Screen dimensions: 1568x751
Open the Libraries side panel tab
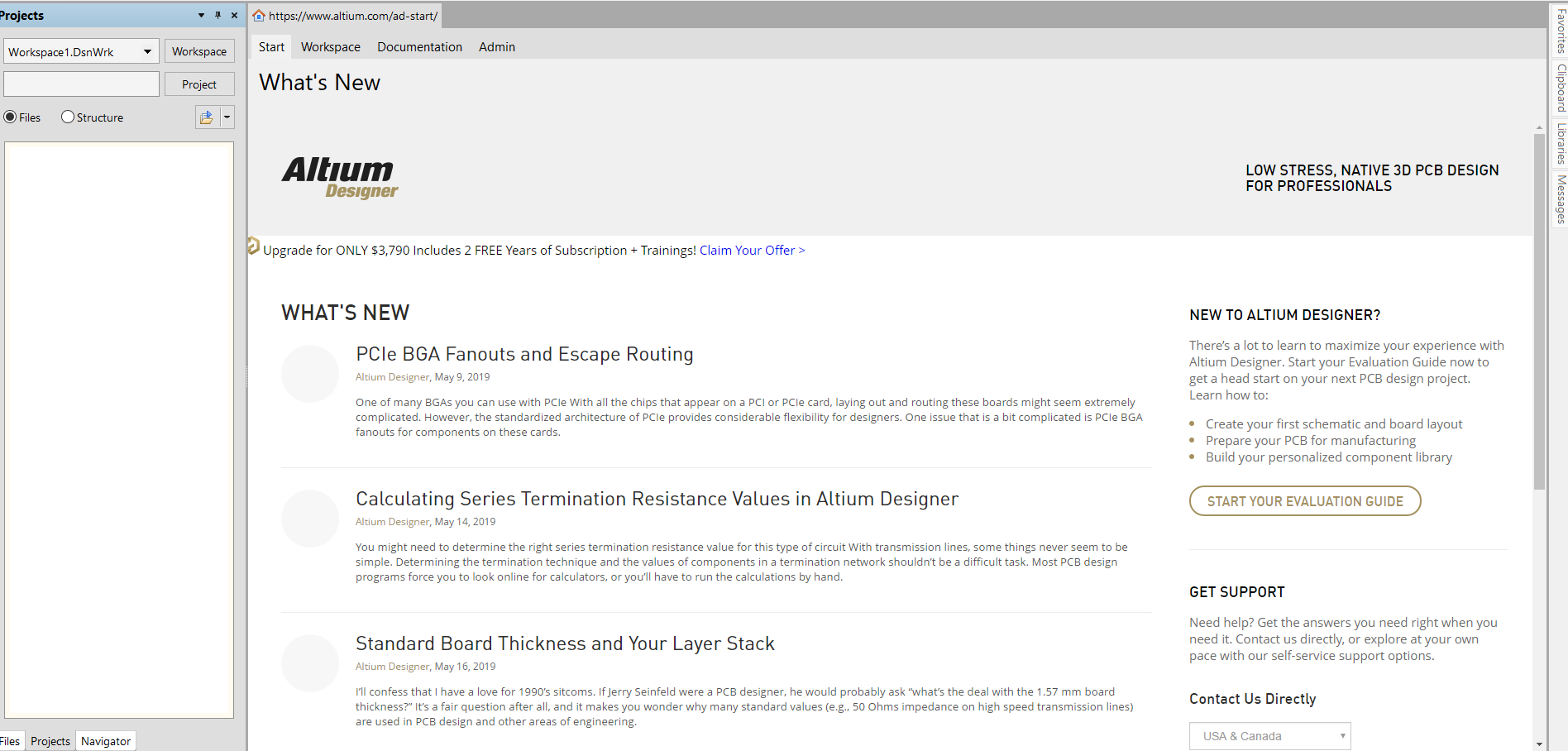click(1561, 143)
